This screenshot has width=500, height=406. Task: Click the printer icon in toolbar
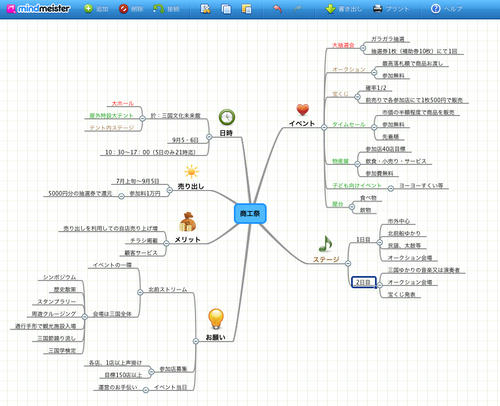coord(378,9)
